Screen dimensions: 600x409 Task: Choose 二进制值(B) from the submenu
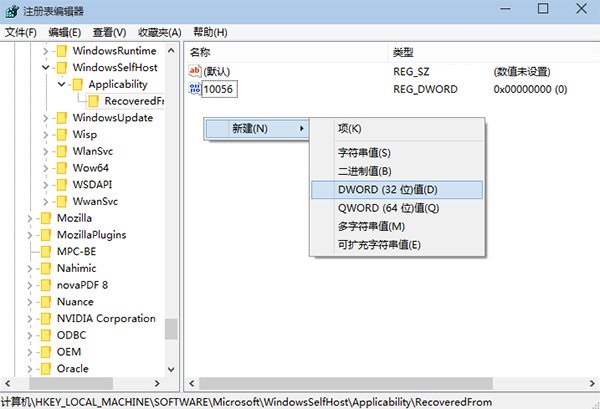(x=397, y=171)
